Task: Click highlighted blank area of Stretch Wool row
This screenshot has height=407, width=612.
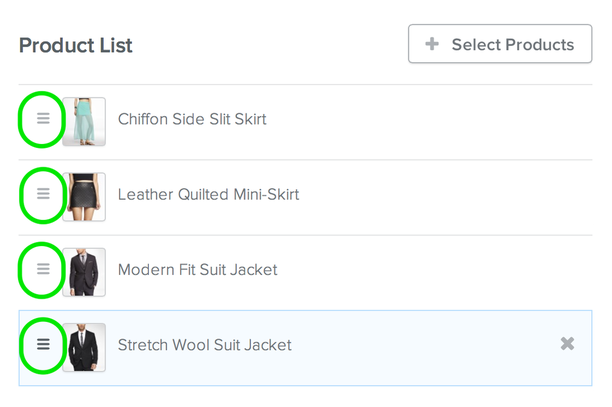Action: click(x=425, y=348)
